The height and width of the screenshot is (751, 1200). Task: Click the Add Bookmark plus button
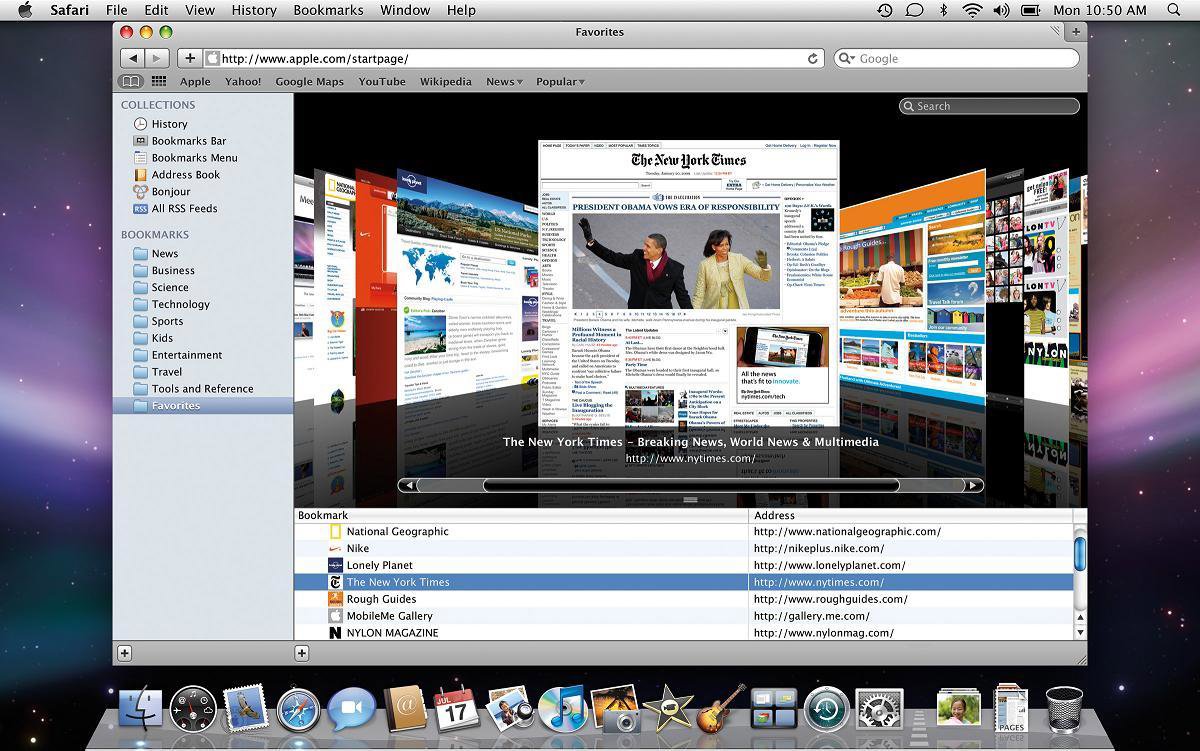click(x=190, y=58)
